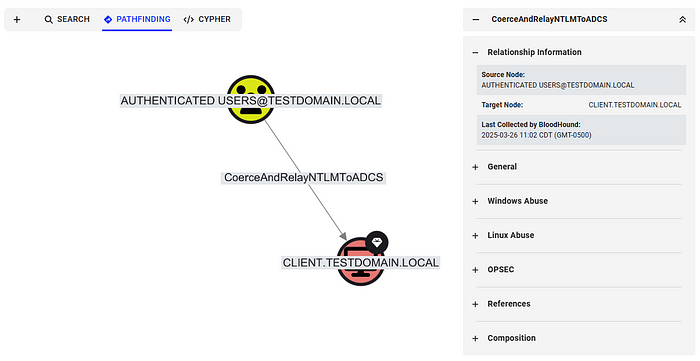
Task: Click the source node value AUTHENTICATED USERS@TESTDOMAIN.LOCAL
Action: coord(558,85)
